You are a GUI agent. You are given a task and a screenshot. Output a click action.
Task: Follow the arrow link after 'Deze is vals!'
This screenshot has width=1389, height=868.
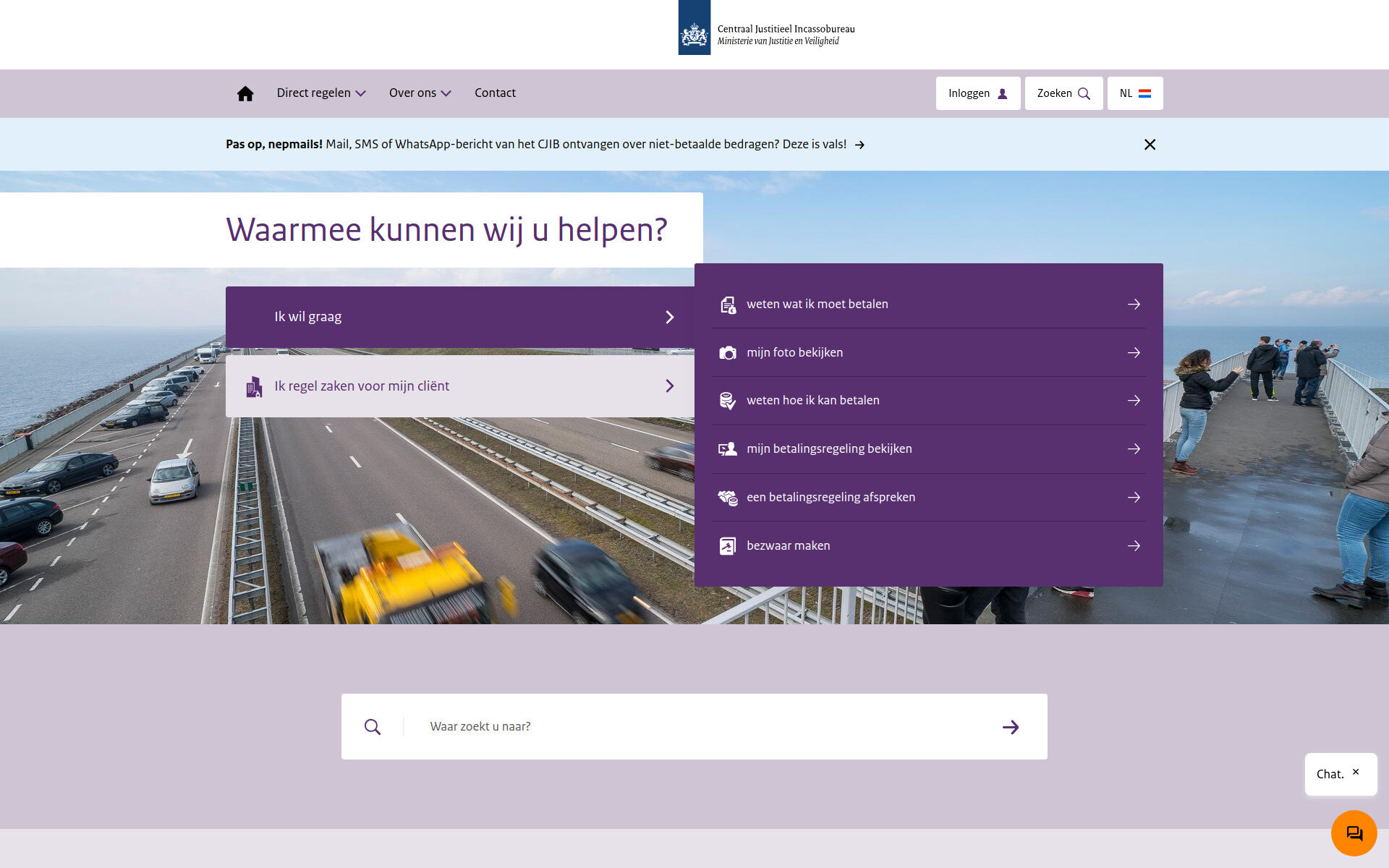click(859, 145)
